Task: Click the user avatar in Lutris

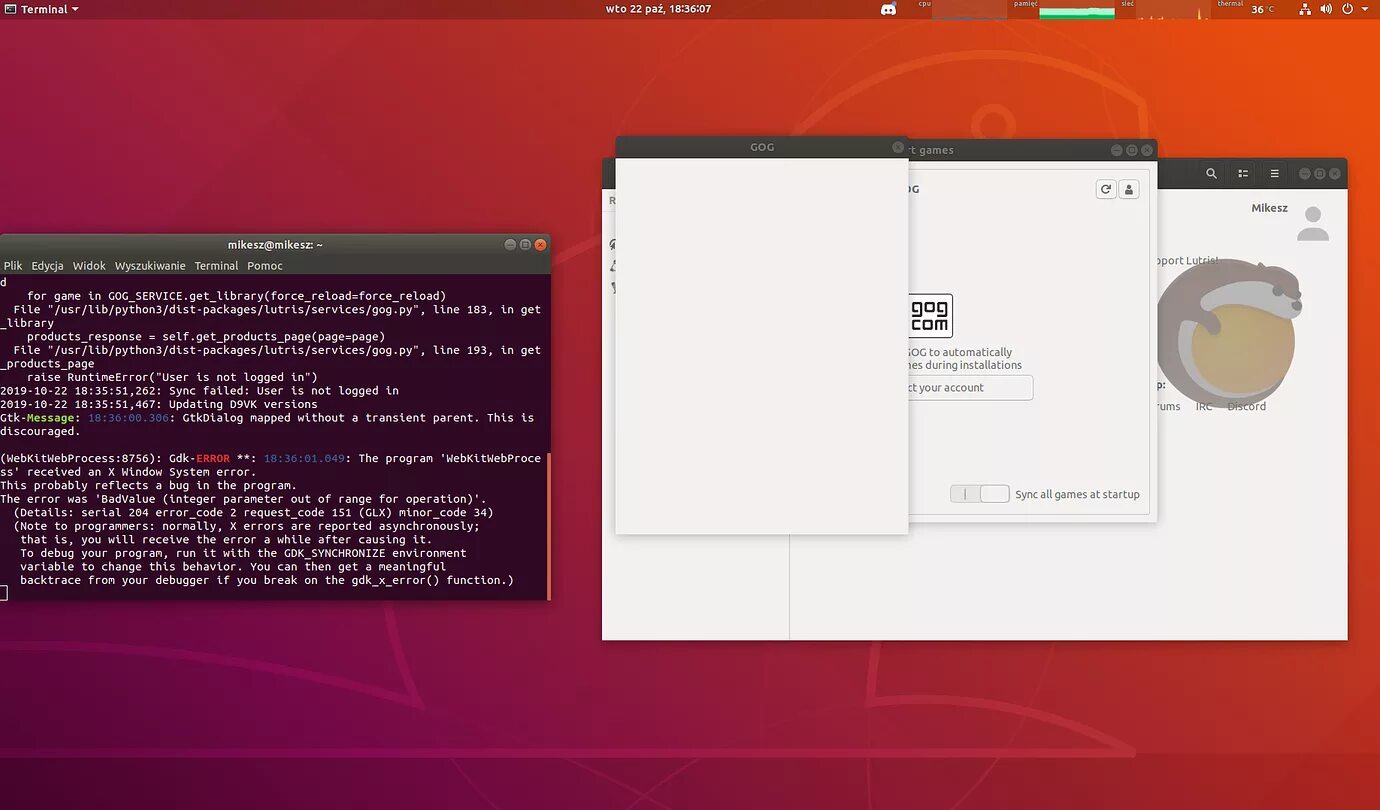Action: [1313, 224]
